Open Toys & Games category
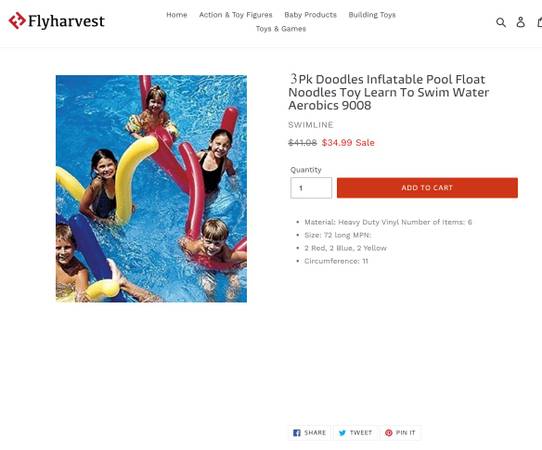Screen dimensions: 542x450 click(281, 29)
